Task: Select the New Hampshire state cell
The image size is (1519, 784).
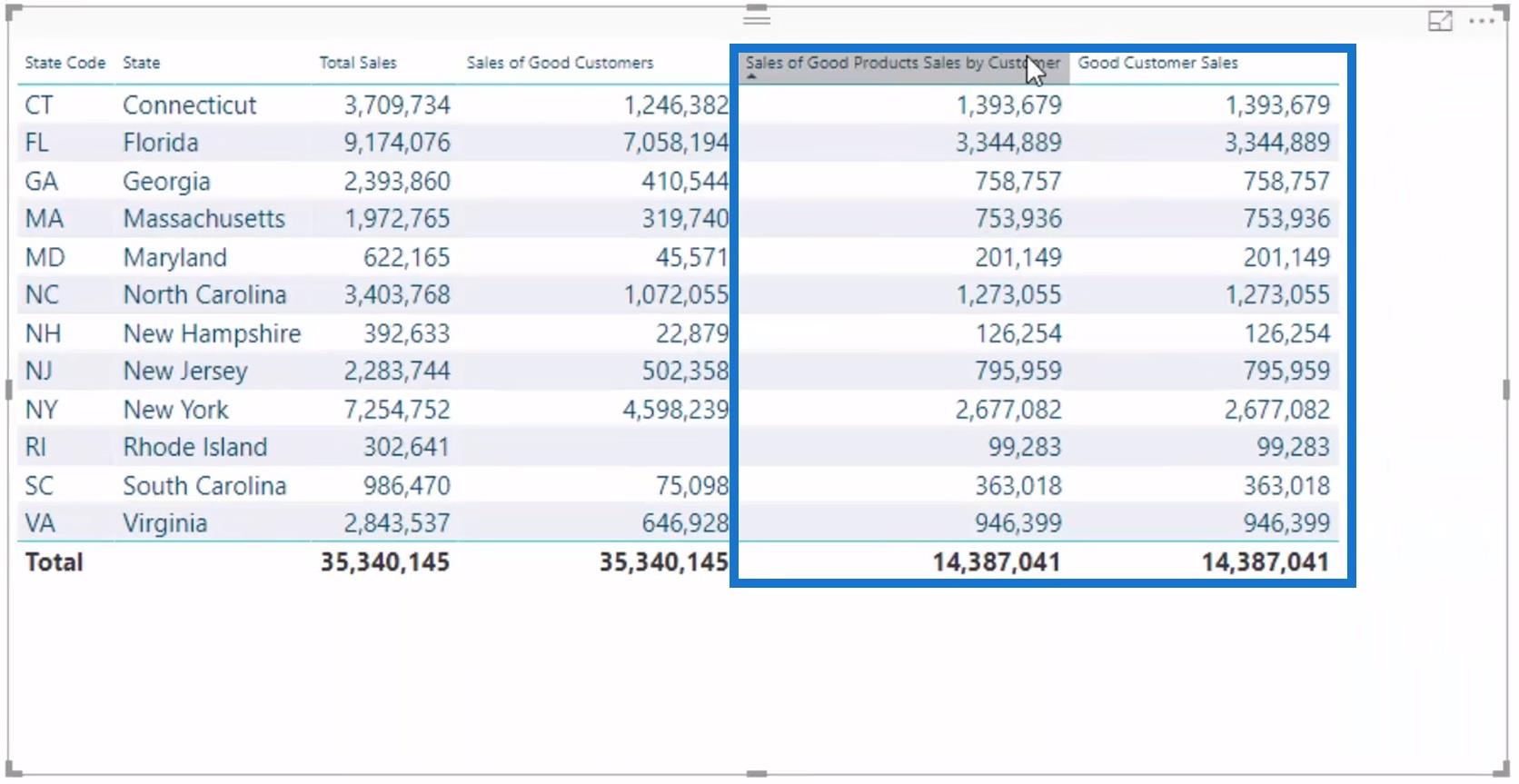Action: tap(212, 334)
